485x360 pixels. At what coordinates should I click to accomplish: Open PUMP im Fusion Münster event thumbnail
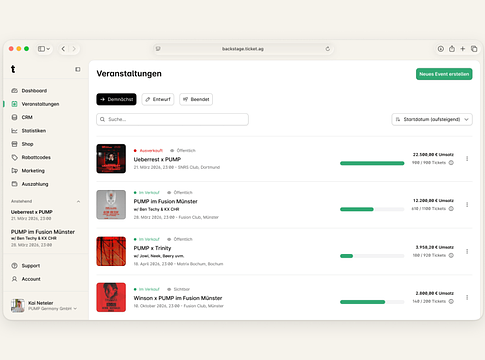point(111,205)
